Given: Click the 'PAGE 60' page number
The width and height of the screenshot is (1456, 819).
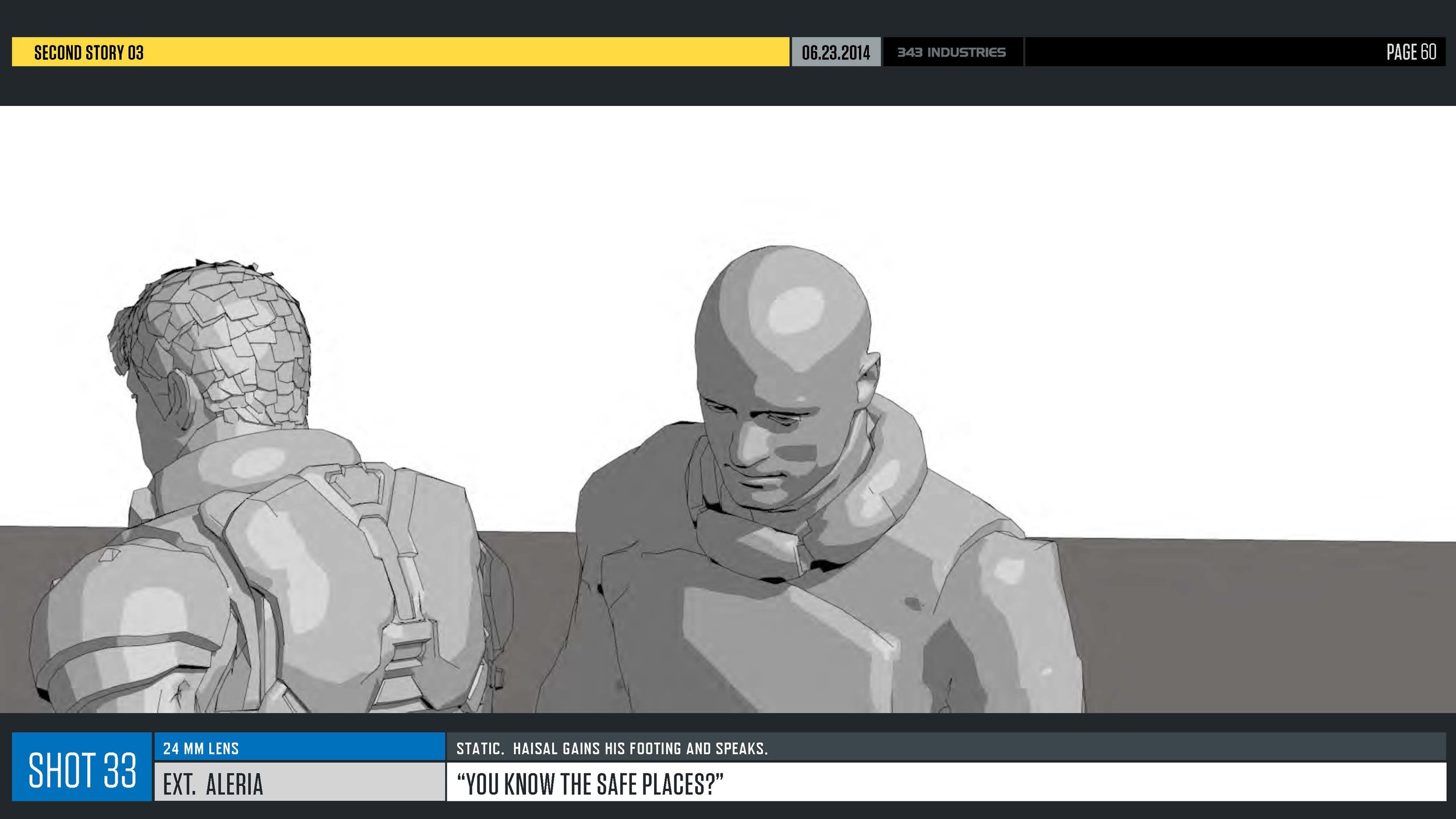Looking at the screenshot, I should pos(1411,52).
